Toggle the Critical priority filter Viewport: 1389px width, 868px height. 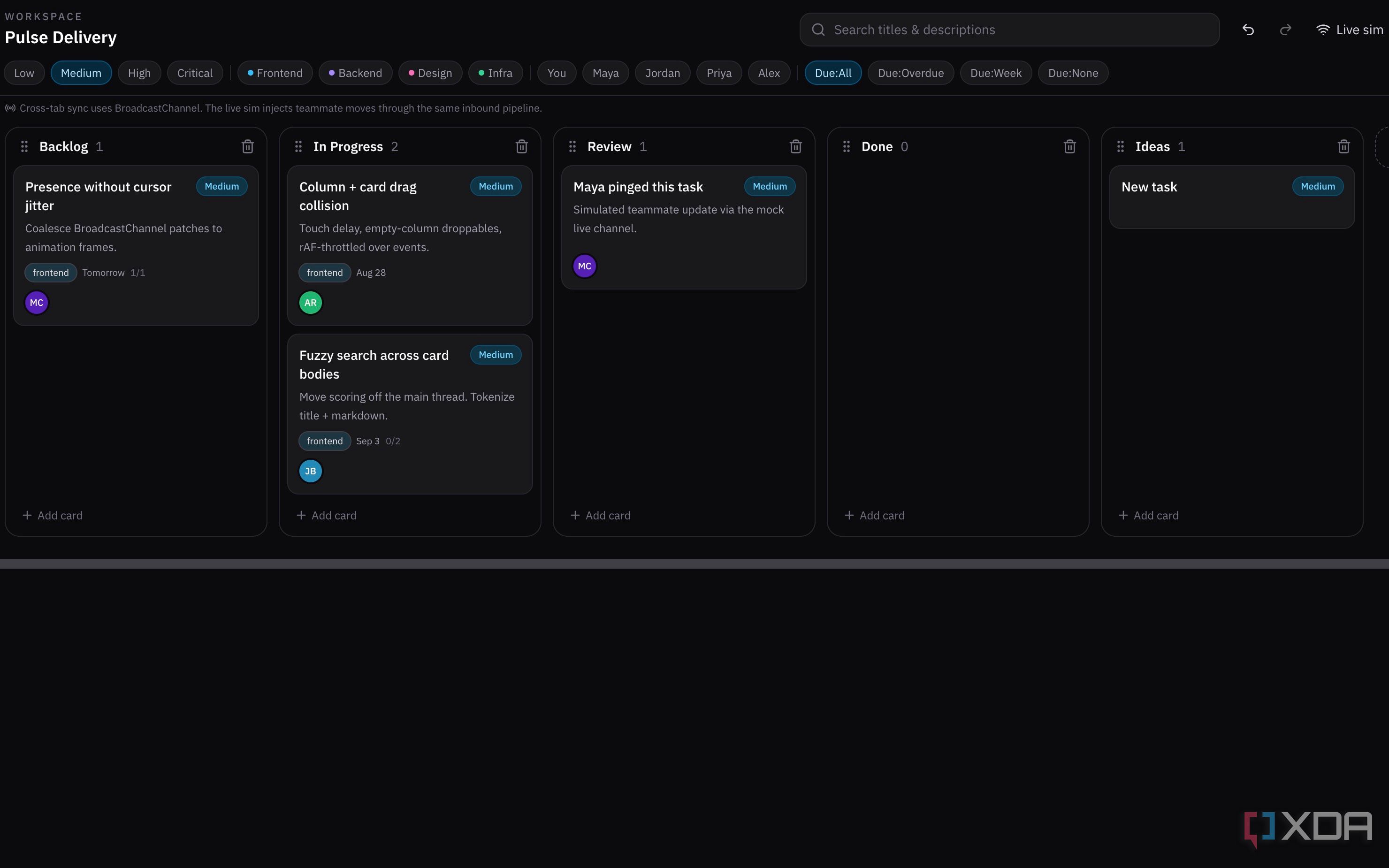coord(195,73)
